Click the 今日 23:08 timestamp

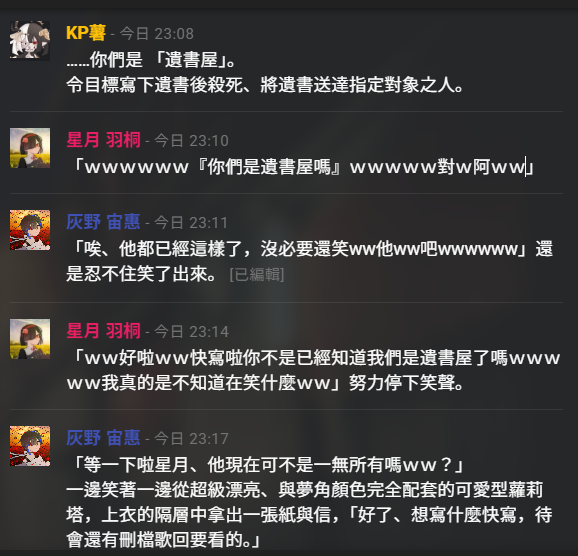point(157,34)
